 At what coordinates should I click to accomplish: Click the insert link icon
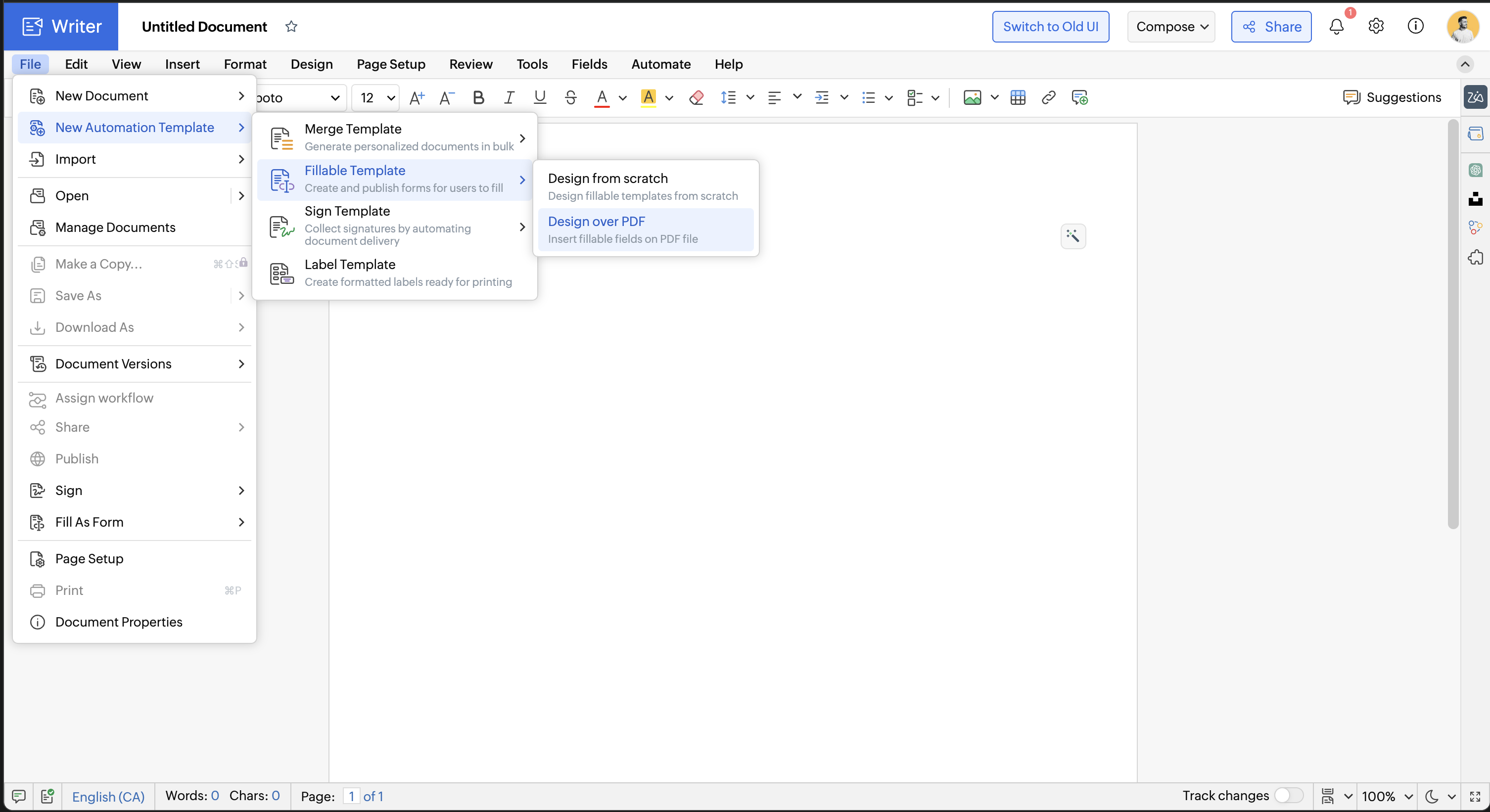pos(1048,98)
